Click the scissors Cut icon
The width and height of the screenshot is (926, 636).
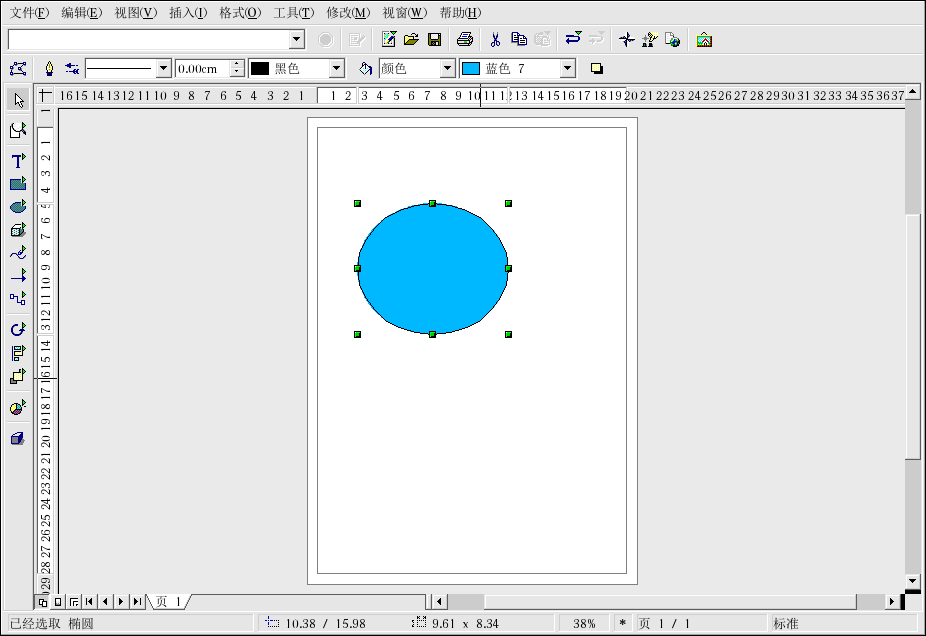[494, 40]
